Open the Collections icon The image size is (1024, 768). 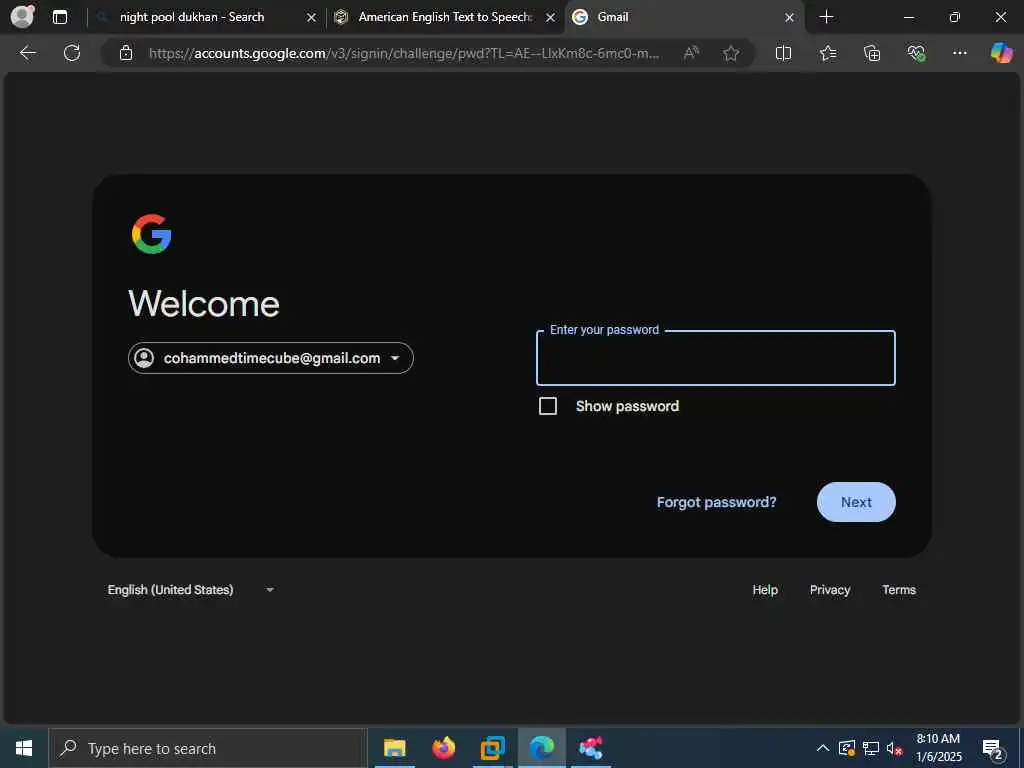(872, 53)
